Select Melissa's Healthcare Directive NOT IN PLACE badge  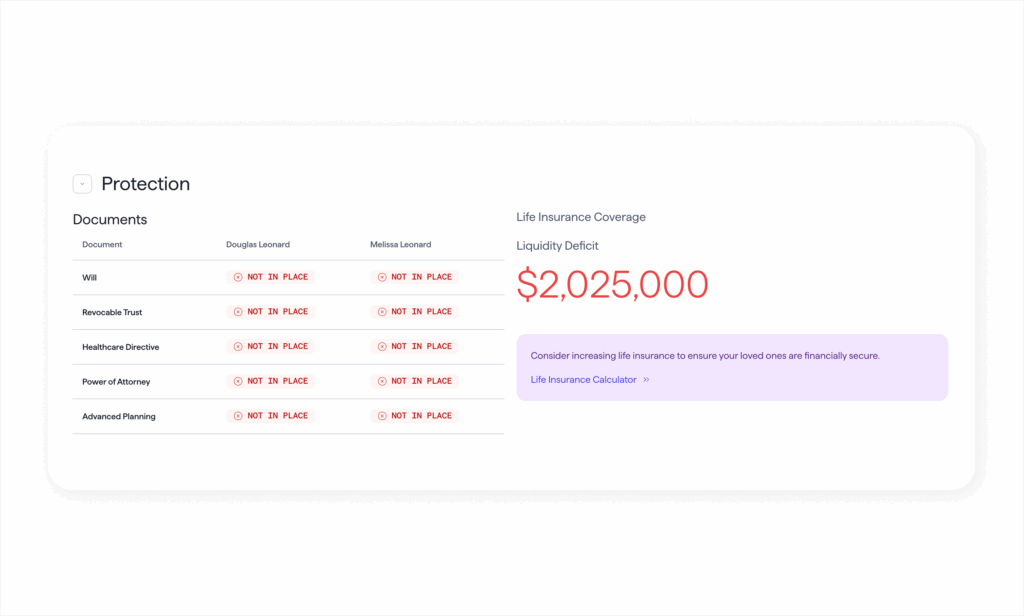pyautogui.click(x=415, y=347)
